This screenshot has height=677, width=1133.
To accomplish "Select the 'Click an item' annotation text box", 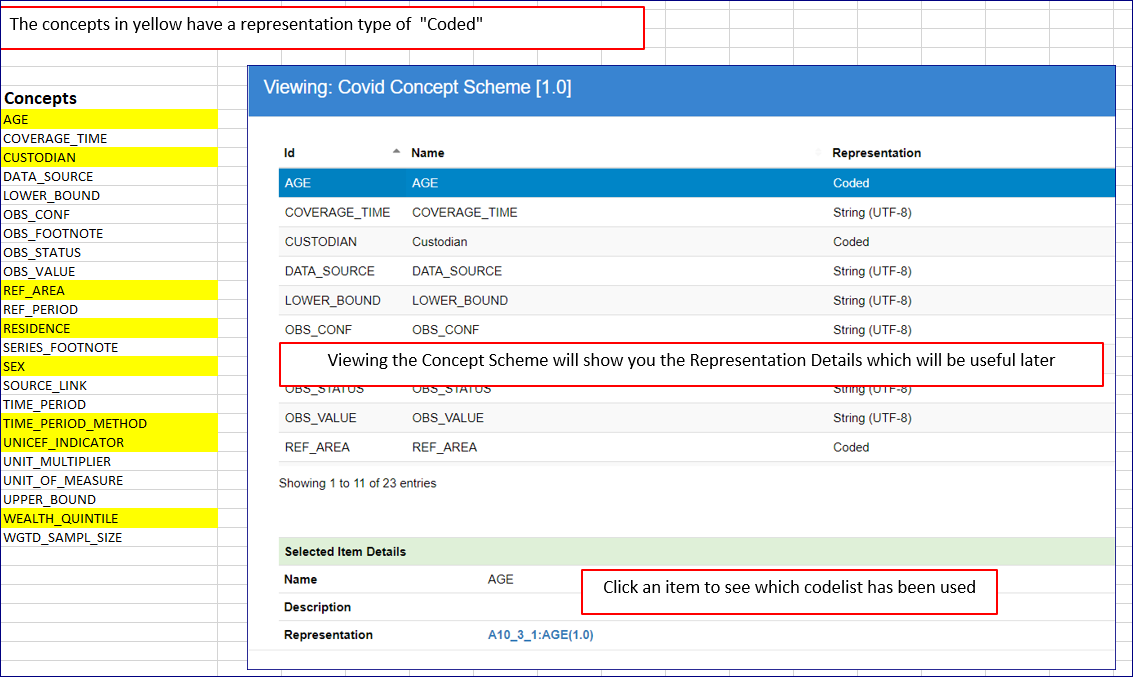I will (789, 589).
